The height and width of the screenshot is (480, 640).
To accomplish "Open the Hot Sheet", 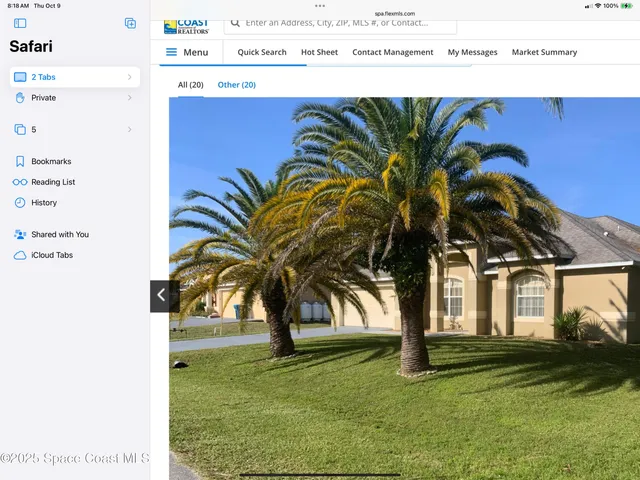I will coord(319,52).
